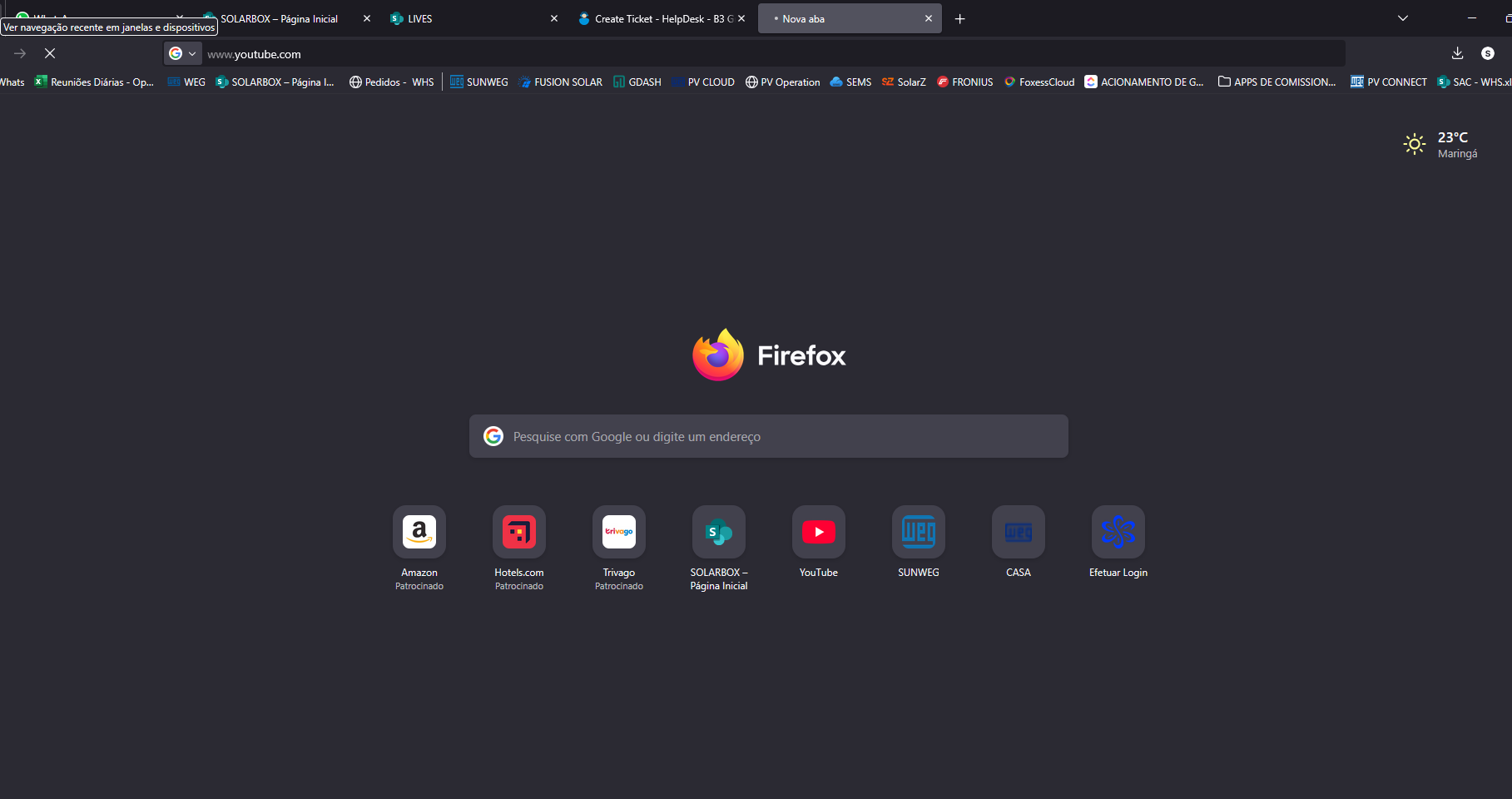Screen dimensions: 1512x799
Task: Open the Hotels.com shortcut tile
Action: 518,533
